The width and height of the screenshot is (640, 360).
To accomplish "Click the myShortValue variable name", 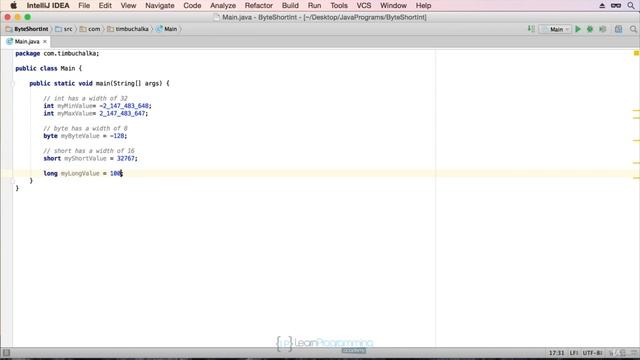I will [85, 158].
